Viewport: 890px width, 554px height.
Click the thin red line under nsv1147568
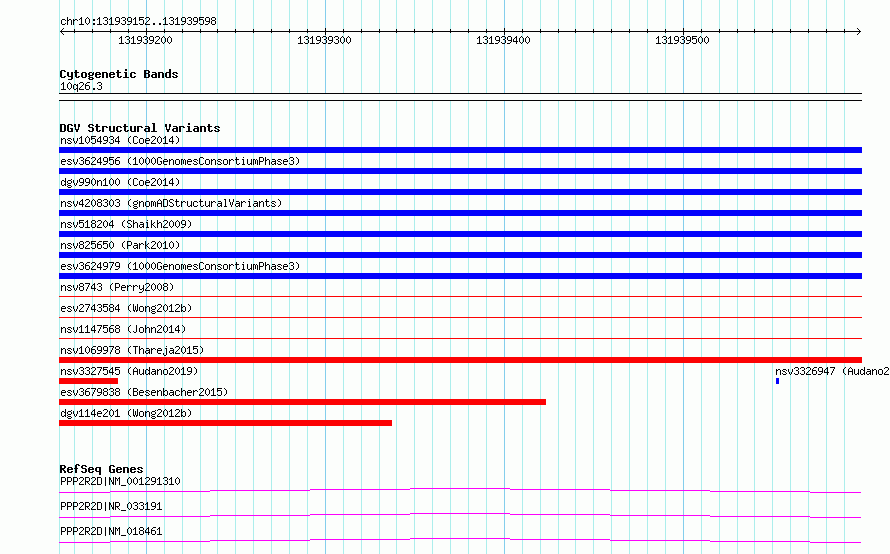point(460,338)
